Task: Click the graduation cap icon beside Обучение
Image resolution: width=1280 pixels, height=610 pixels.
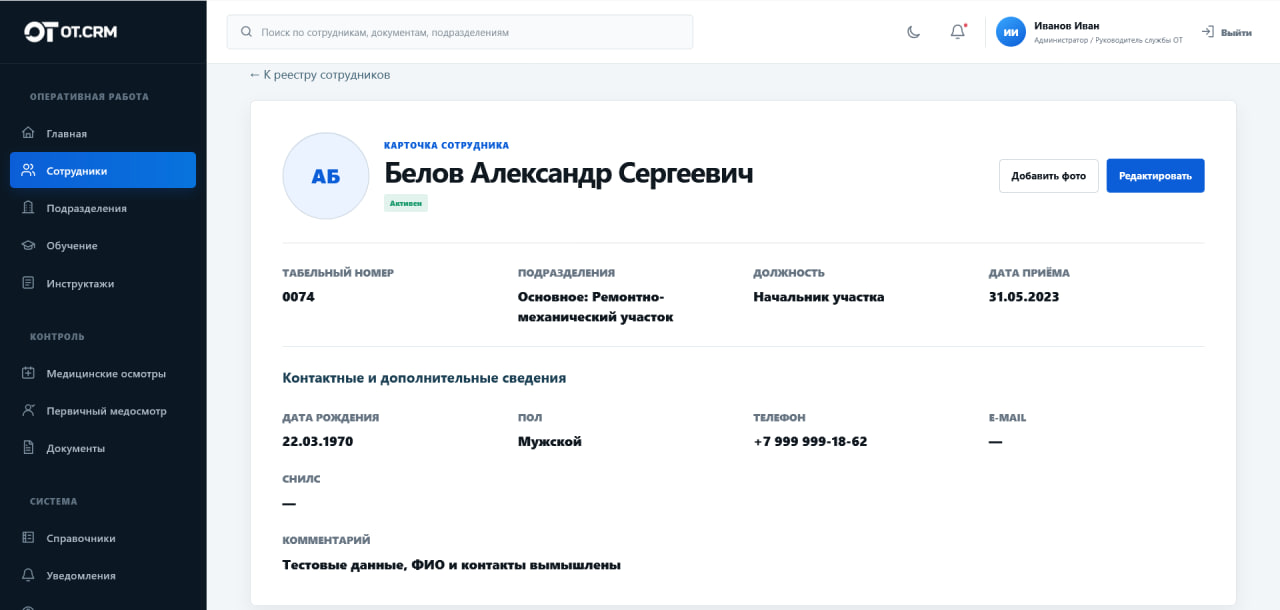Action: pyautogui.click(x=28, y=245)
